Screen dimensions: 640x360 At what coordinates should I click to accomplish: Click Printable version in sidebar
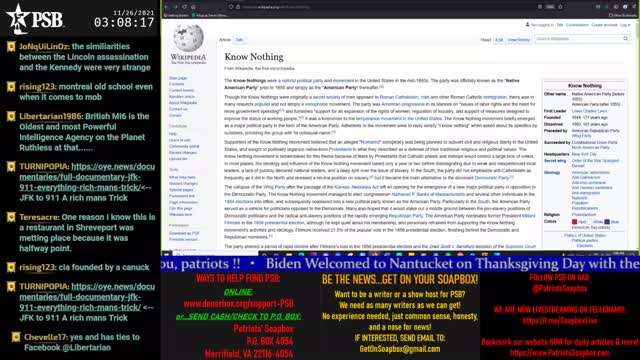click(183, 239)
